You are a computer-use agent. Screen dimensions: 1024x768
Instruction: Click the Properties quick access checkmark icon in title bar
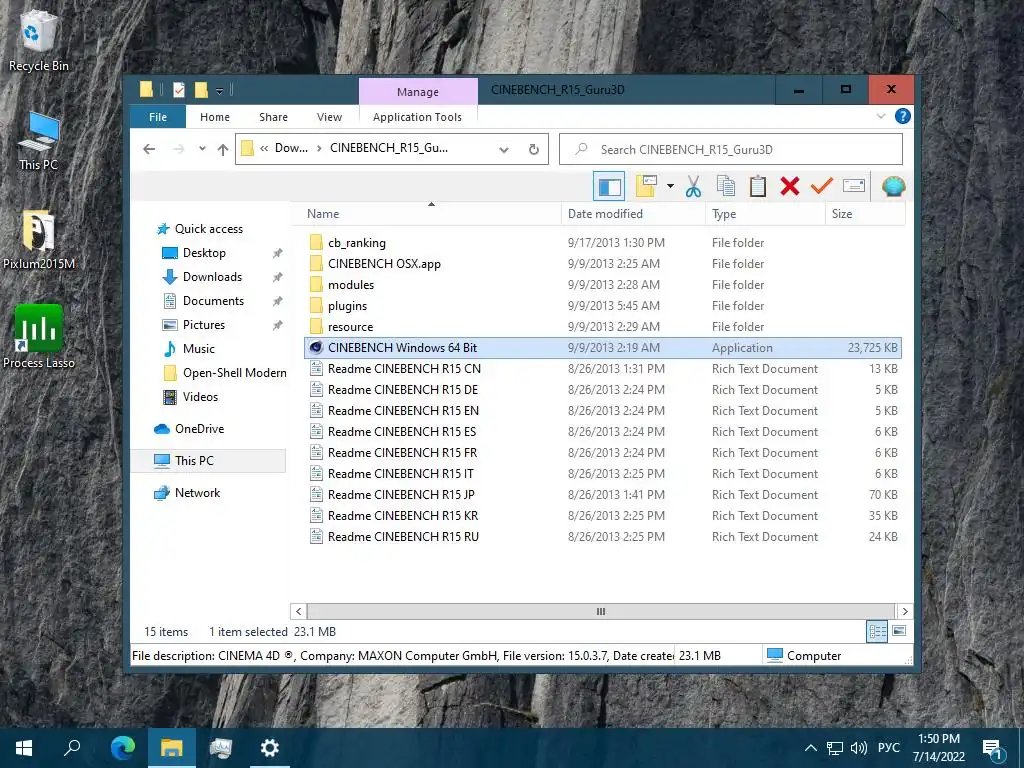(178, 90)
